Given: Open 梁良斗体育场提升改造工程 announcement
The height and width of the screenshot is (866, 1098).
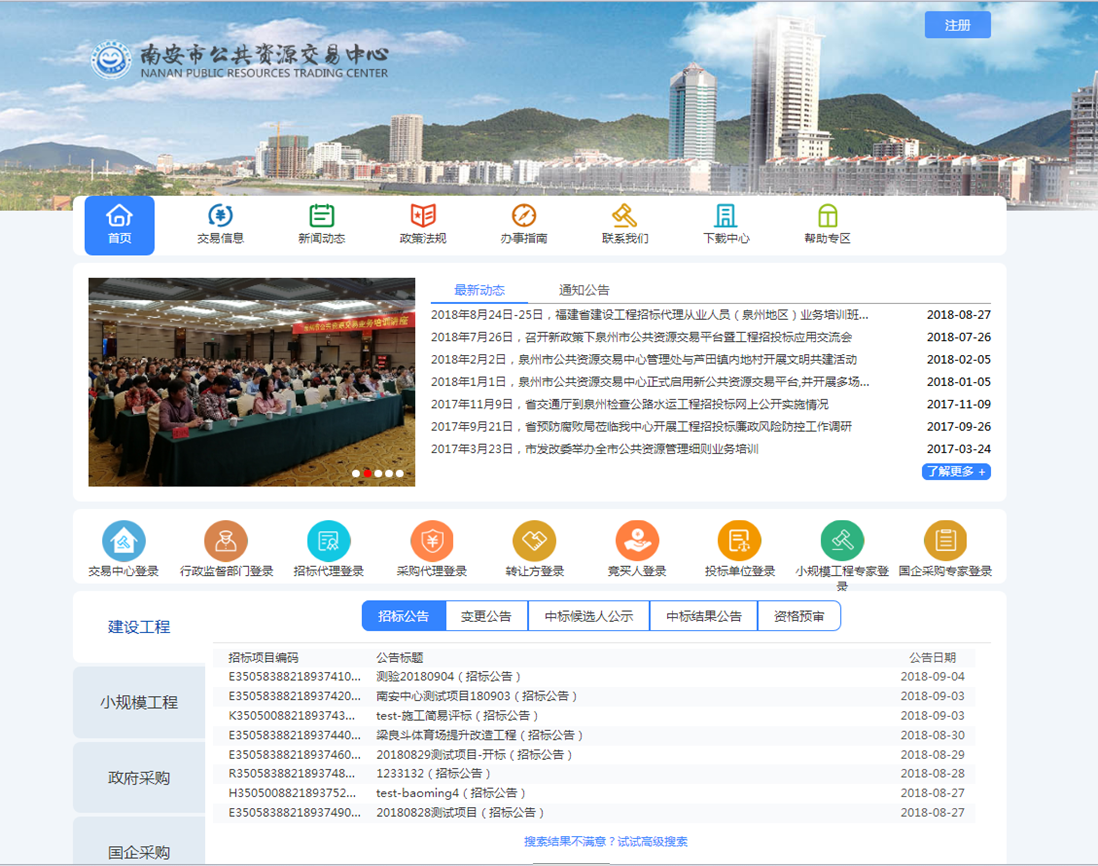Looking at the screenshot, I should pyautogui.click(x=480, y=735).
